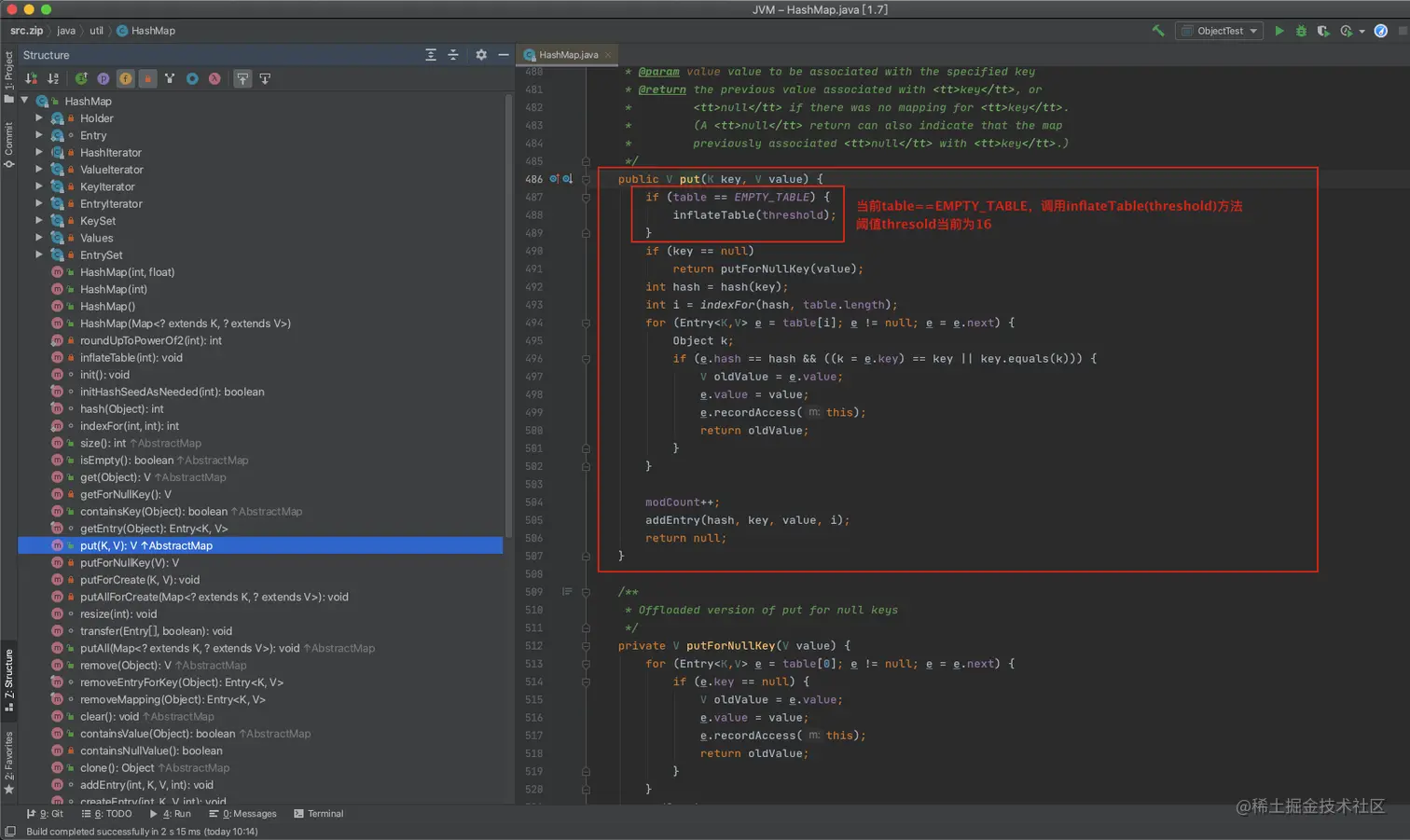Open the ObjectTest run configuration dropdown
This screenshot has width=1410, height=840.
1219,31
